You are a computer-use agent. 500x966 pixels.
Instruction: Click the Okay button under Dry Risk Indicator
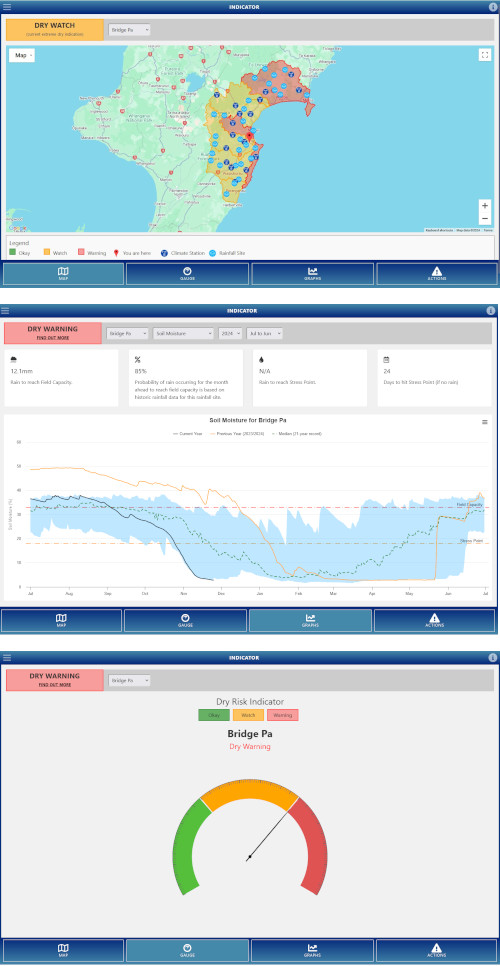[x=214, y=715]
